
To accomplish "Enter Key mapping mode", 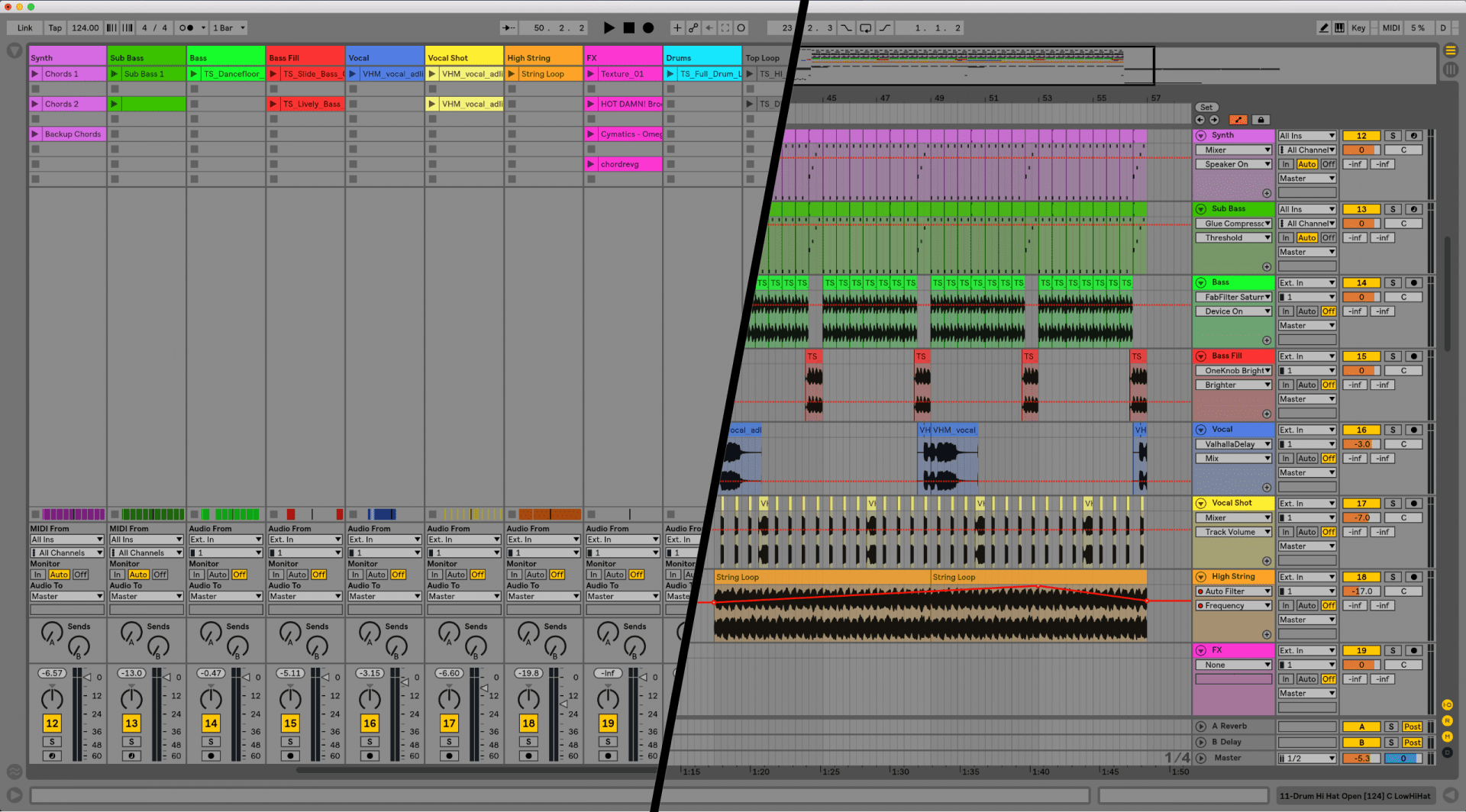I will click(1358, 27).
